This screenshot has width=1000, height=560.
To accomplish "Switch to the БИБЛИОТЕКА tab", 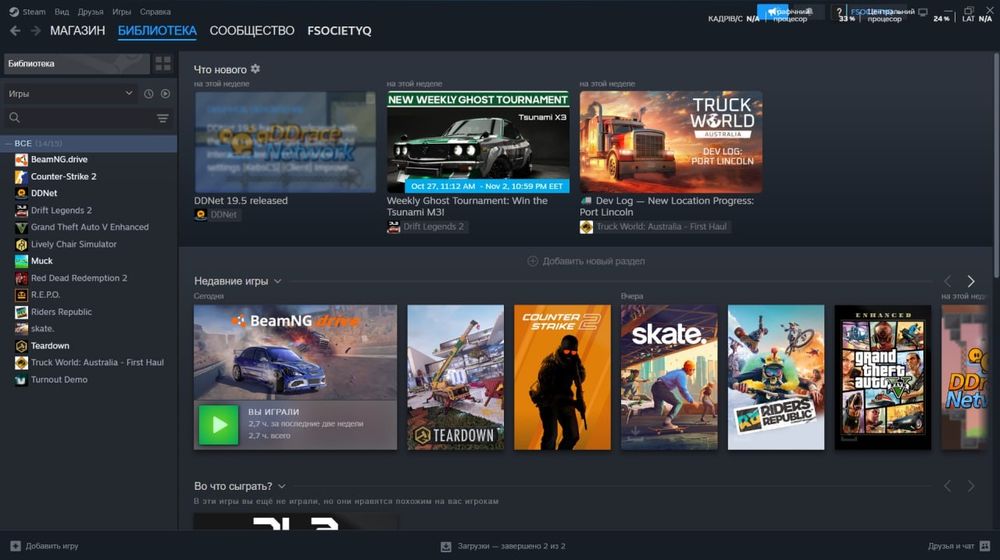I will coord(157,31).
